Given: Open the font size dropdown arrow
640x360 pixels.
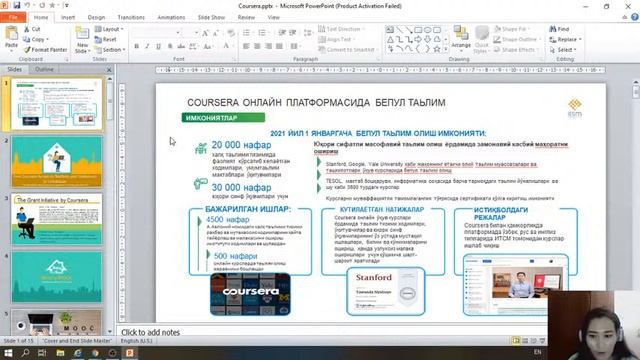Looking at the screenshot, I should 197,33.
